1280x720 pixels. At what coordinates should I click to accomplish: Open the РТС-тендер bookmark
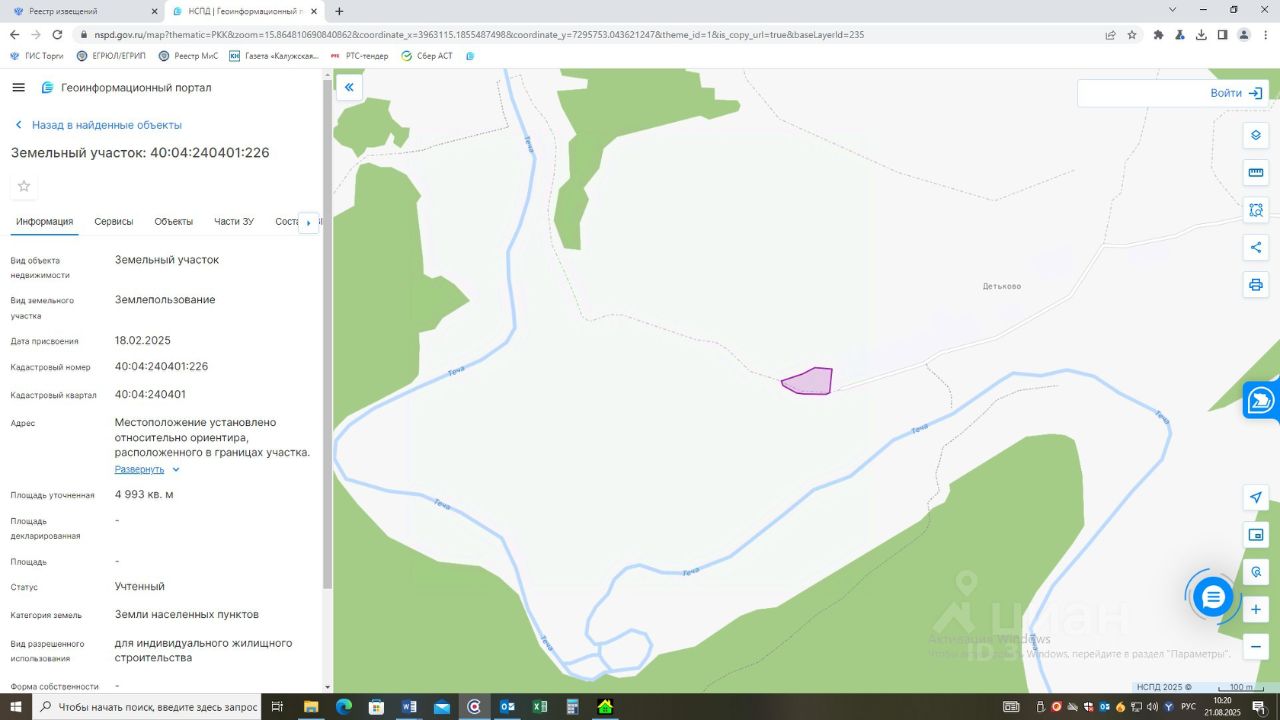(x=359, y=56)
